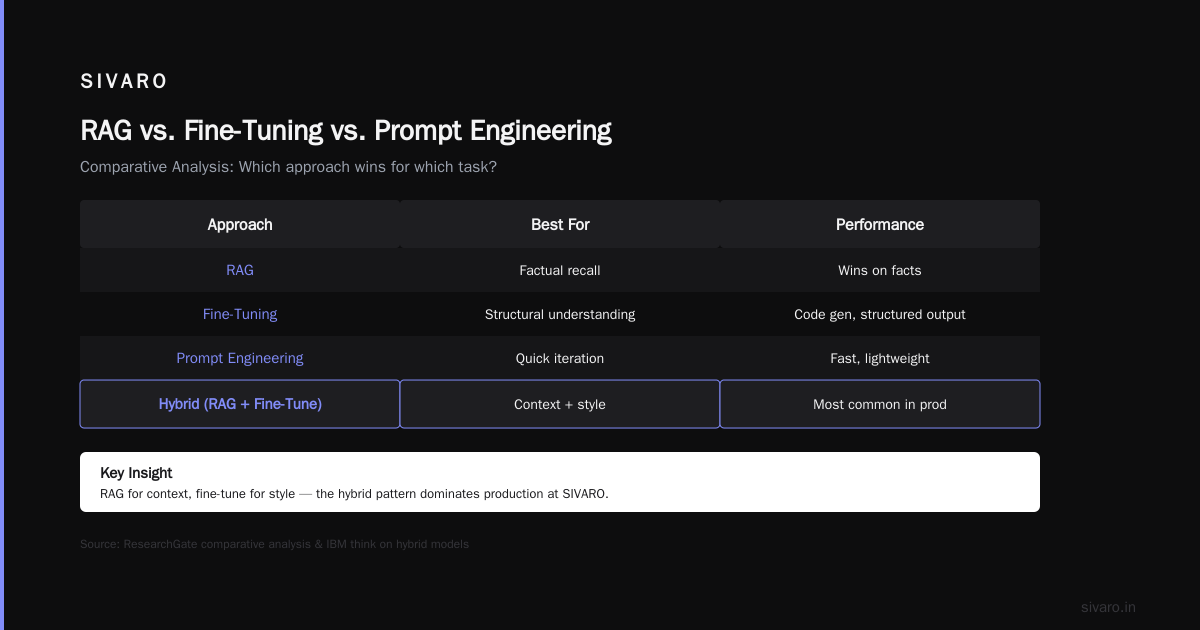Click the Structural understanding cell

(560, 314)
